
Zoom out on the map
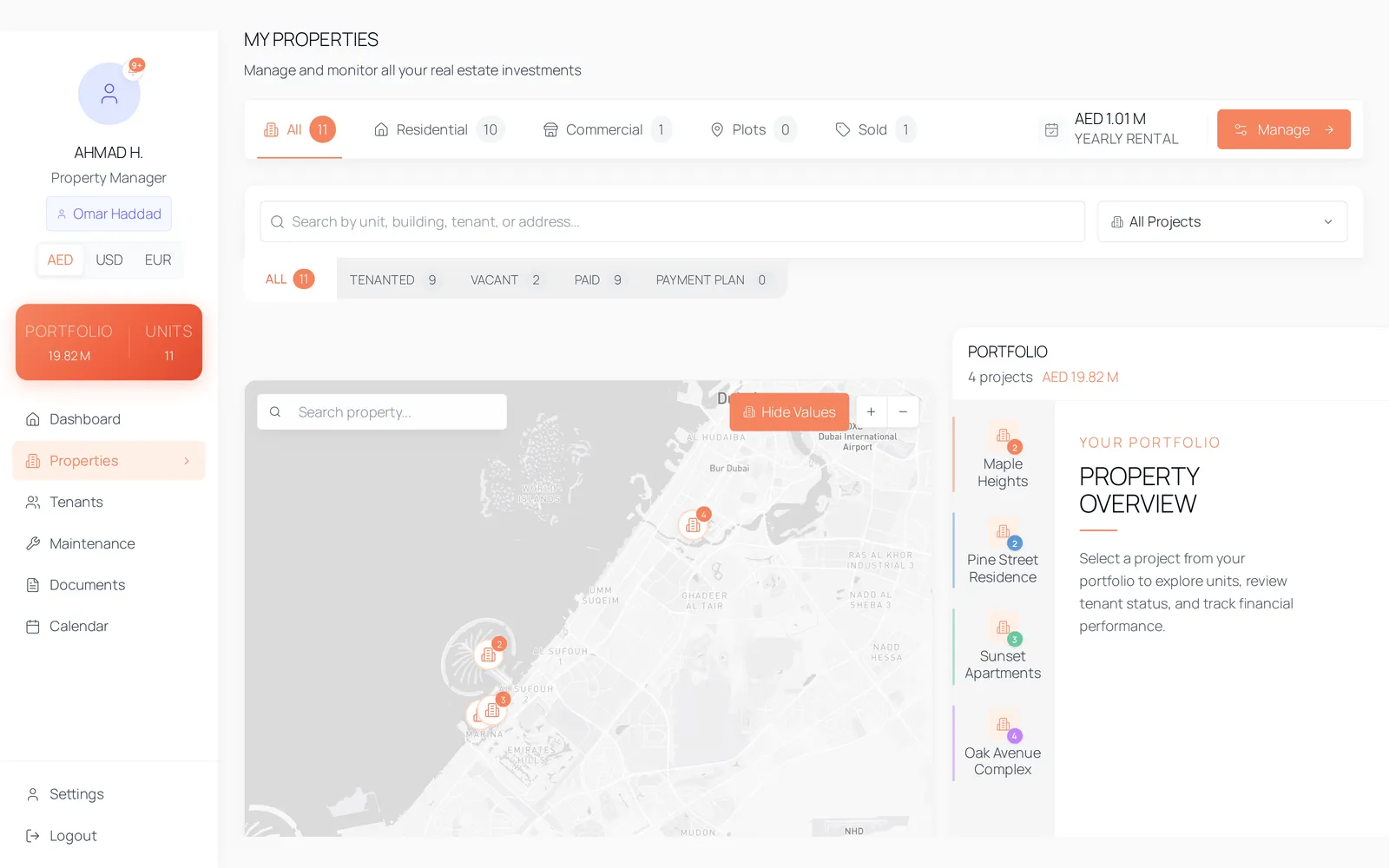(903, 411)
